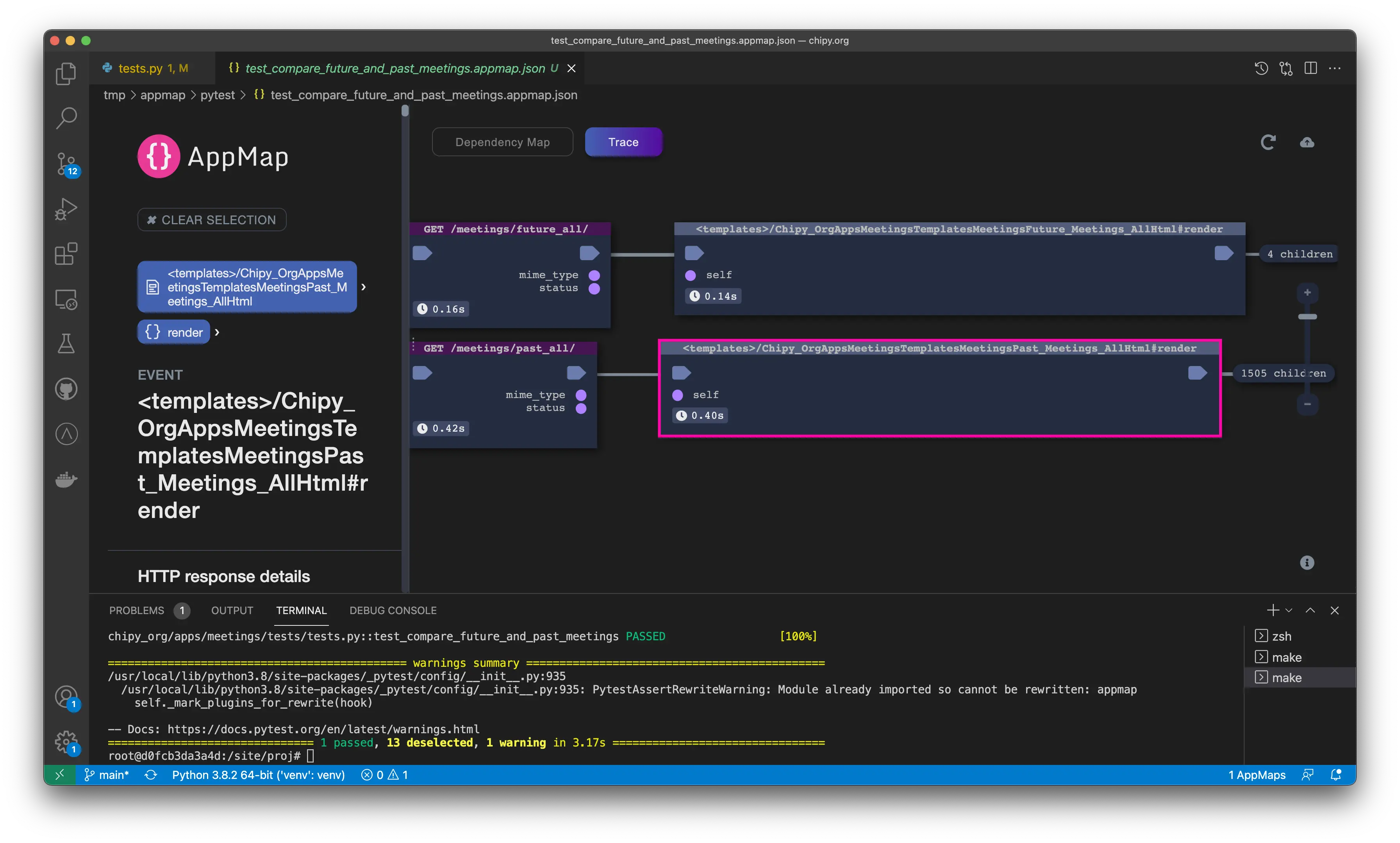Select the Past_Meetings_AllHtml#render event node
The height and width of the screenshot is (843, 1400).
click(x=939, y=388)
